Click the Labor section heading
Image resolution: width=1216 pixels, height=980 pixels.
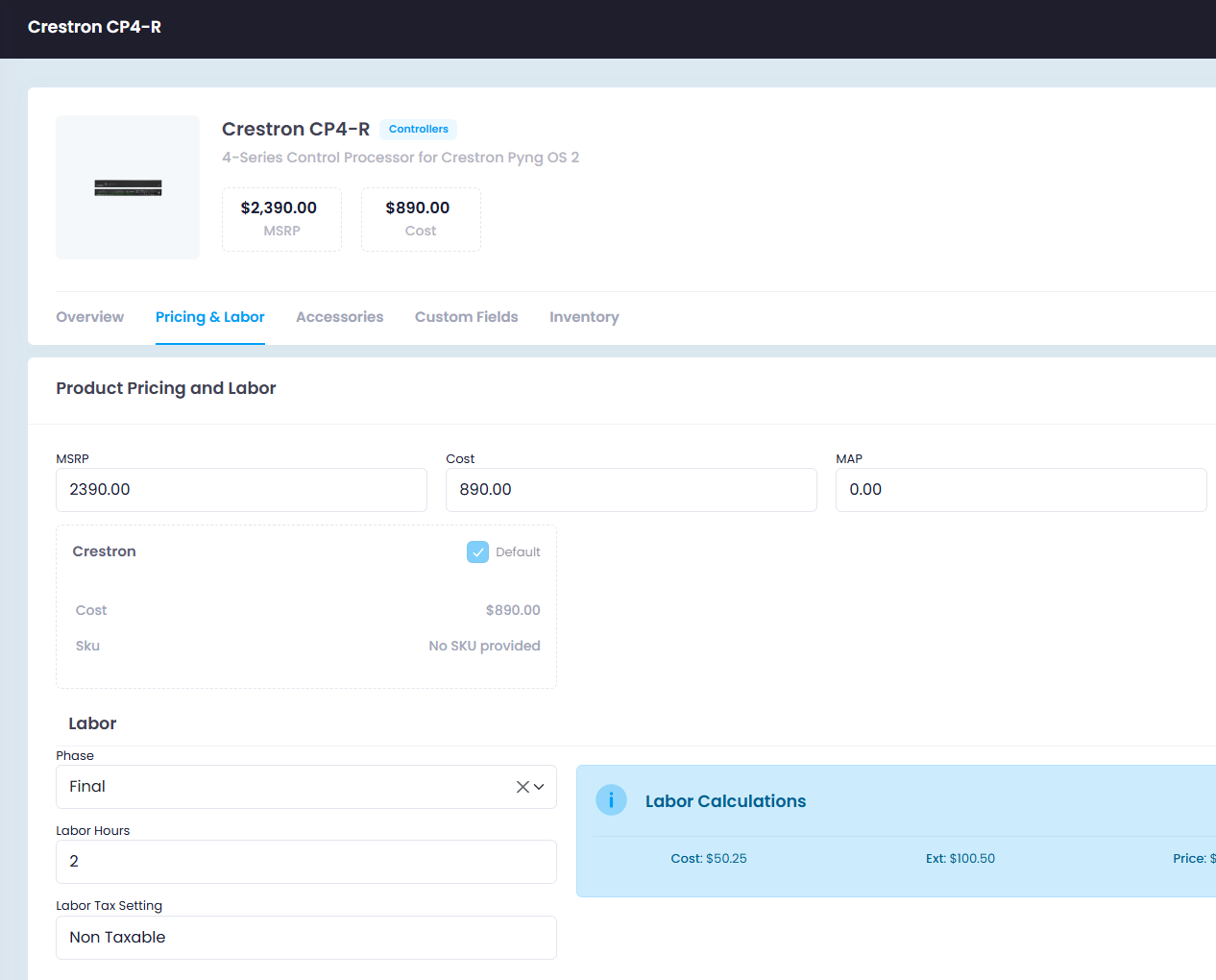pos(92,723)
